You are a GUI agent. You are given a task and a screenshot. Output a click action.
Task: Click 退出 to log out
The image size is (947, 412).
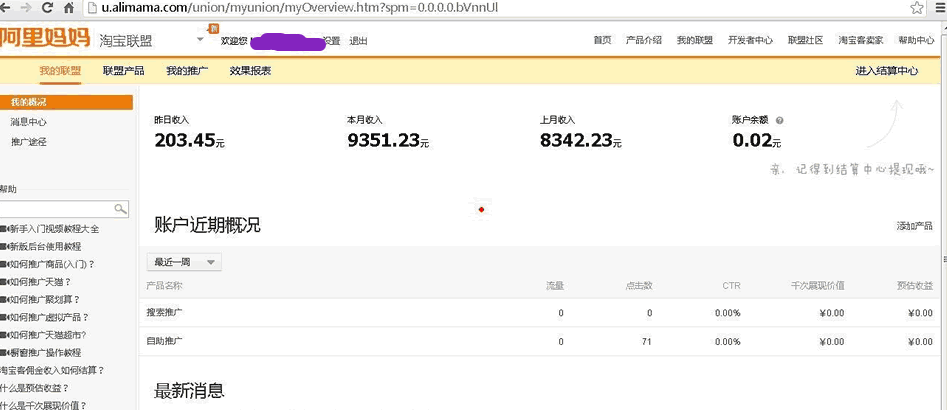tap(358, 41)
